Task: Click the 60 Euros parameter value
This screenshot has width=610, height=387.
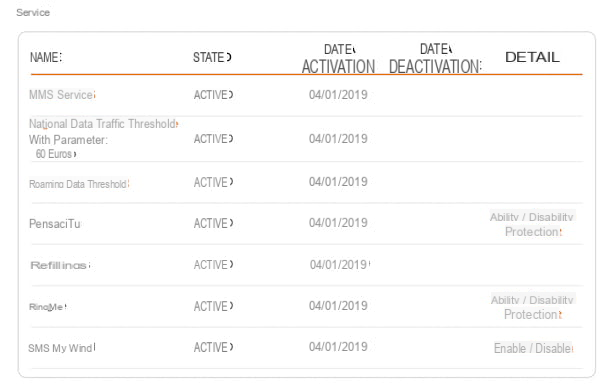Action: pyautogui.click(x=56, y=154)
